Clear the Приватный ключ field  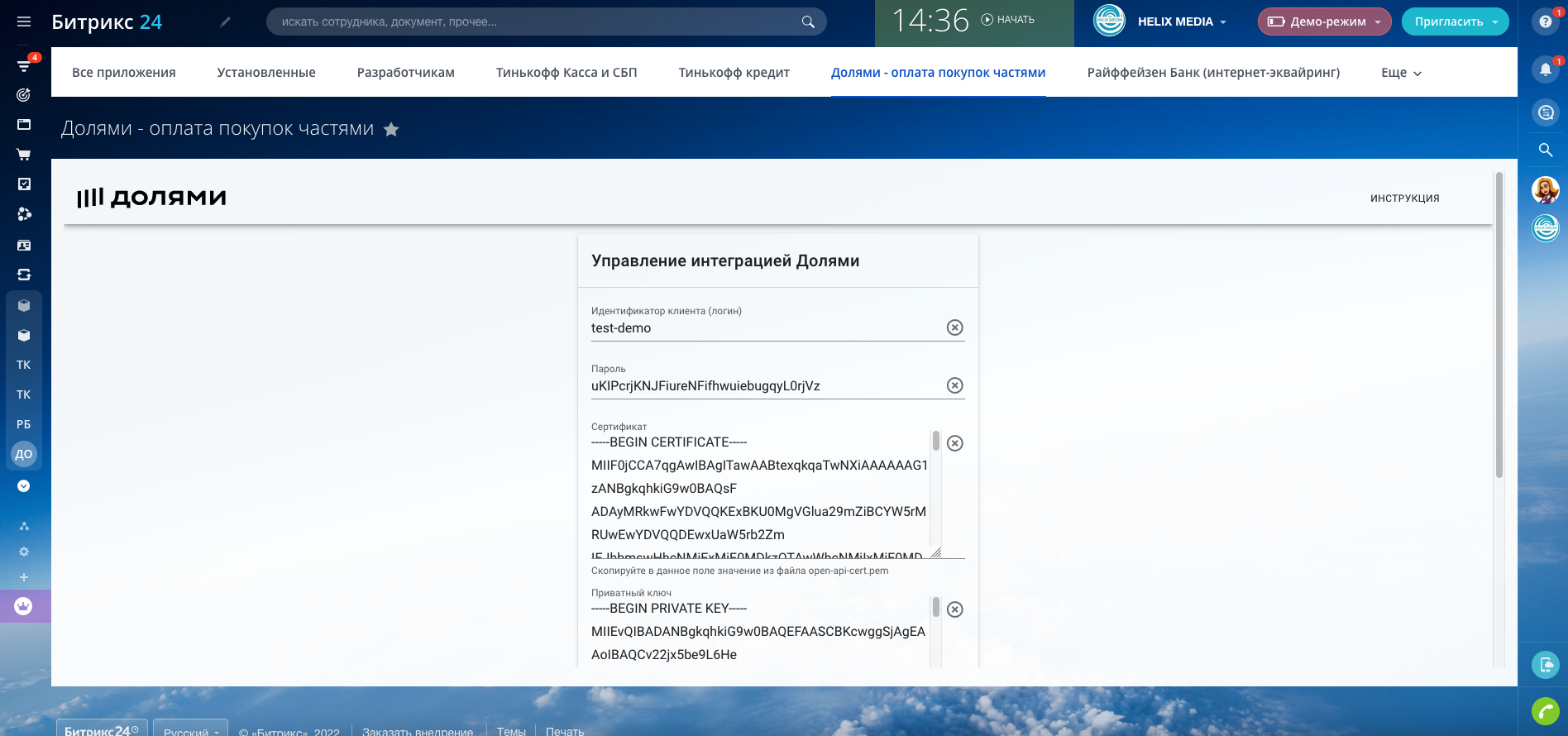(955, 609)
